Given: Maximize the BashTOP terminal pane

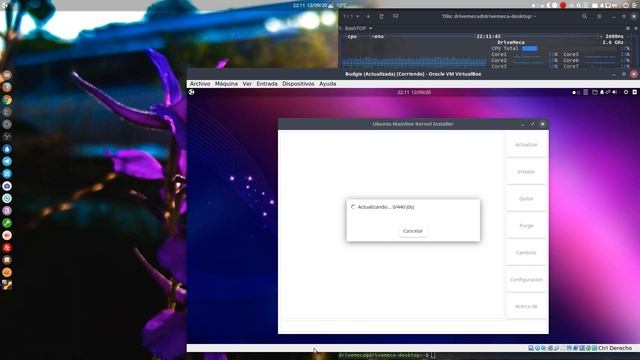Looking at the screenshot, I should click(x=628, y=28).
